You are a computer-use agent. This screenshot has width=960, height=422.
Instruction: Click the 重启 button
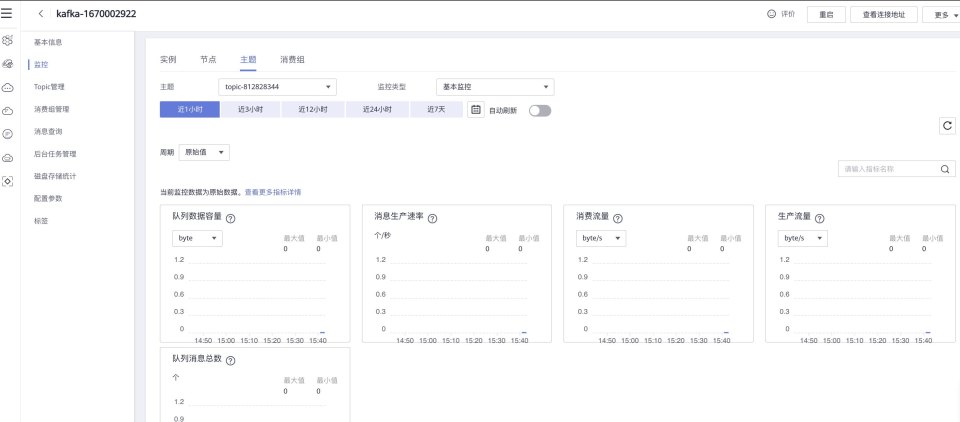coord(826,15)
